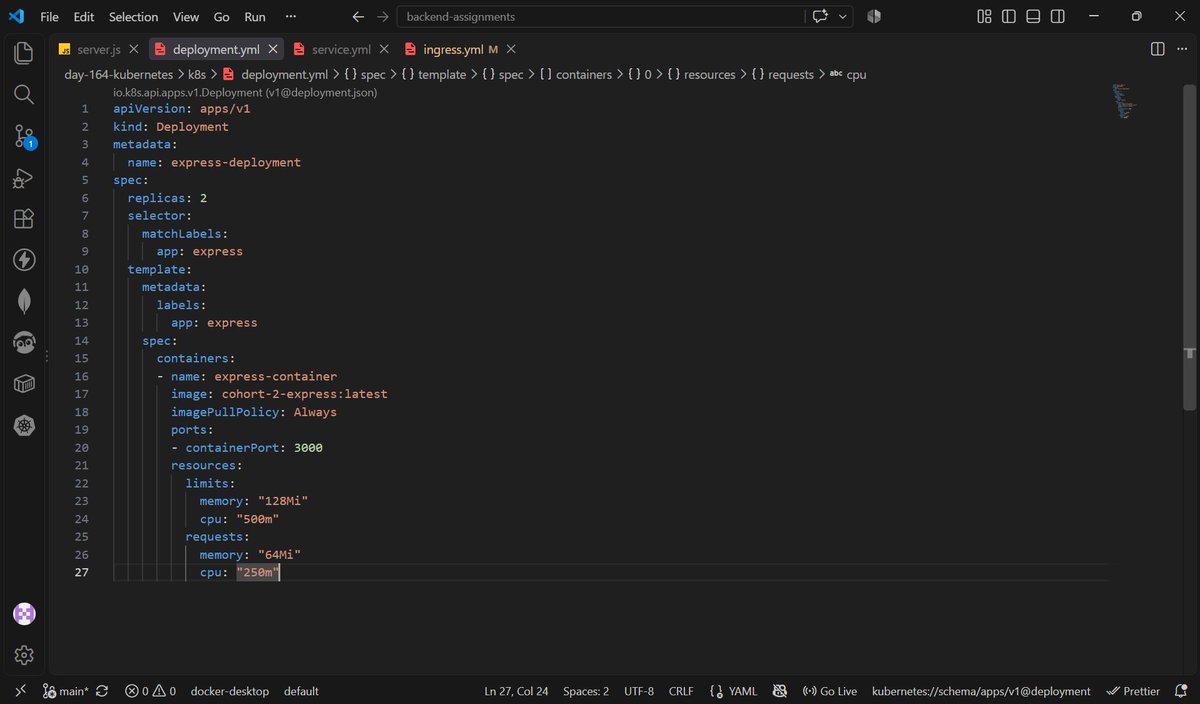1200x704 pixels.
Task: Click the Synchronize Changes icon
Action: coord(102,691)
